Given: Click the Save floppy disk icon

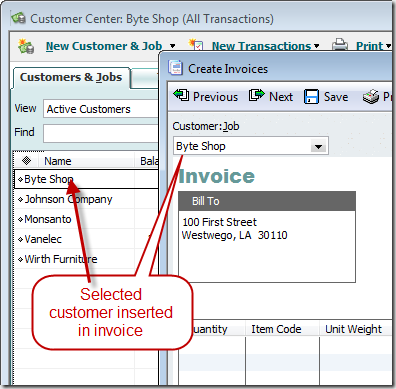Looking at the screenshot, I should tap(311, 97).
